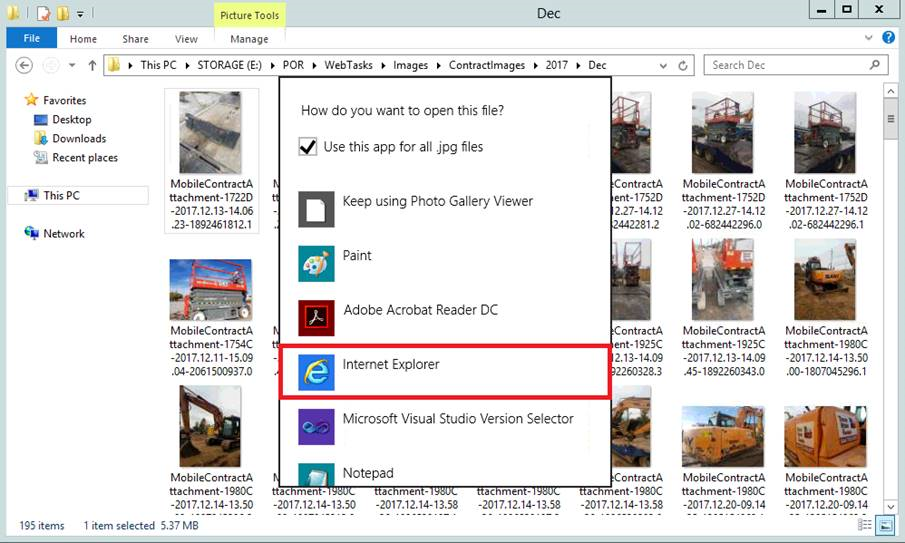The width and height of the screenshot is (905, 543).
Task: Expand the address bar history dropdown
Action: (663, 66)
